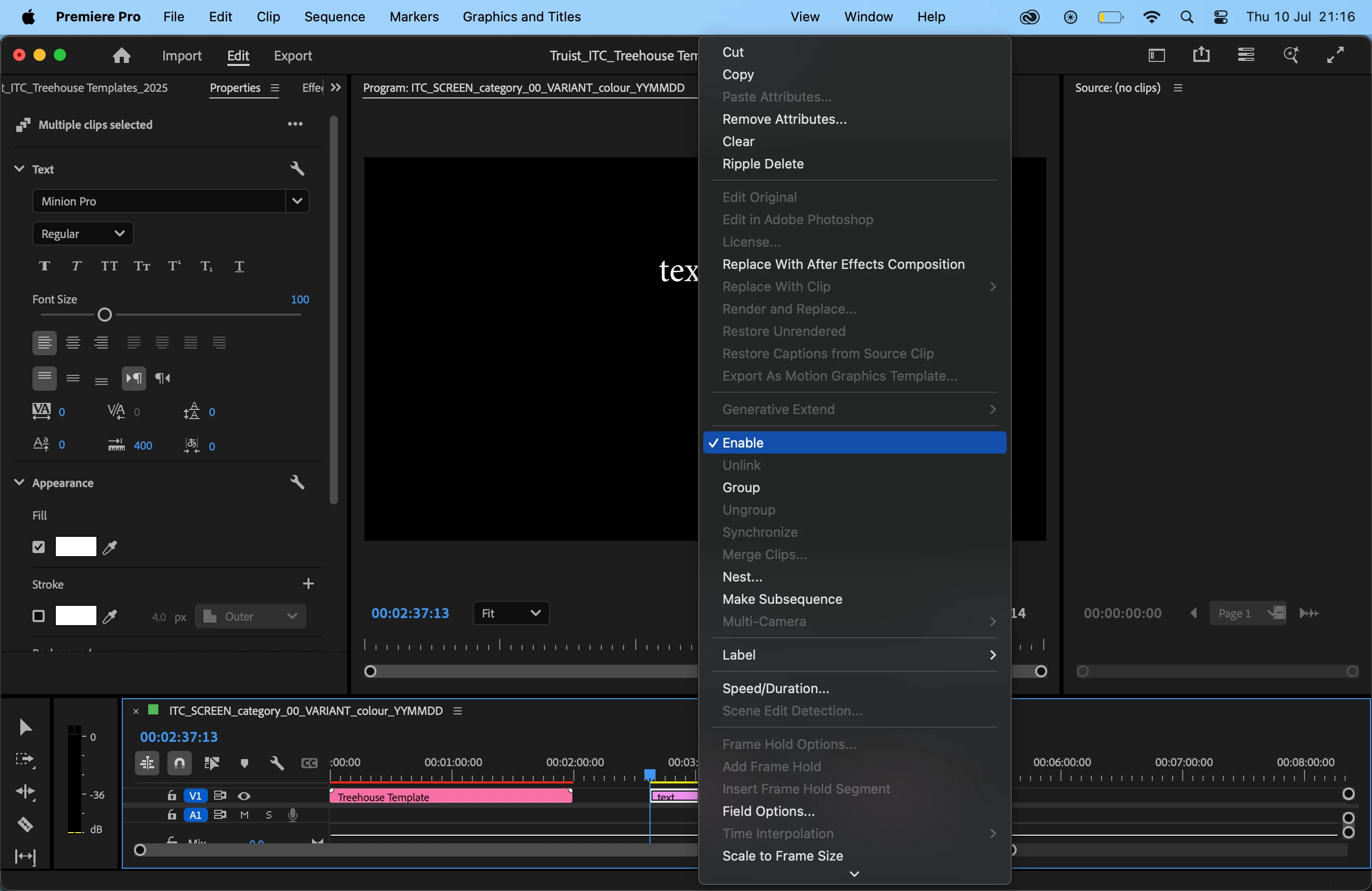The image size is (1372, 891).
Task: Uncheck the Fill checkbox
Action: coord(39,547)
